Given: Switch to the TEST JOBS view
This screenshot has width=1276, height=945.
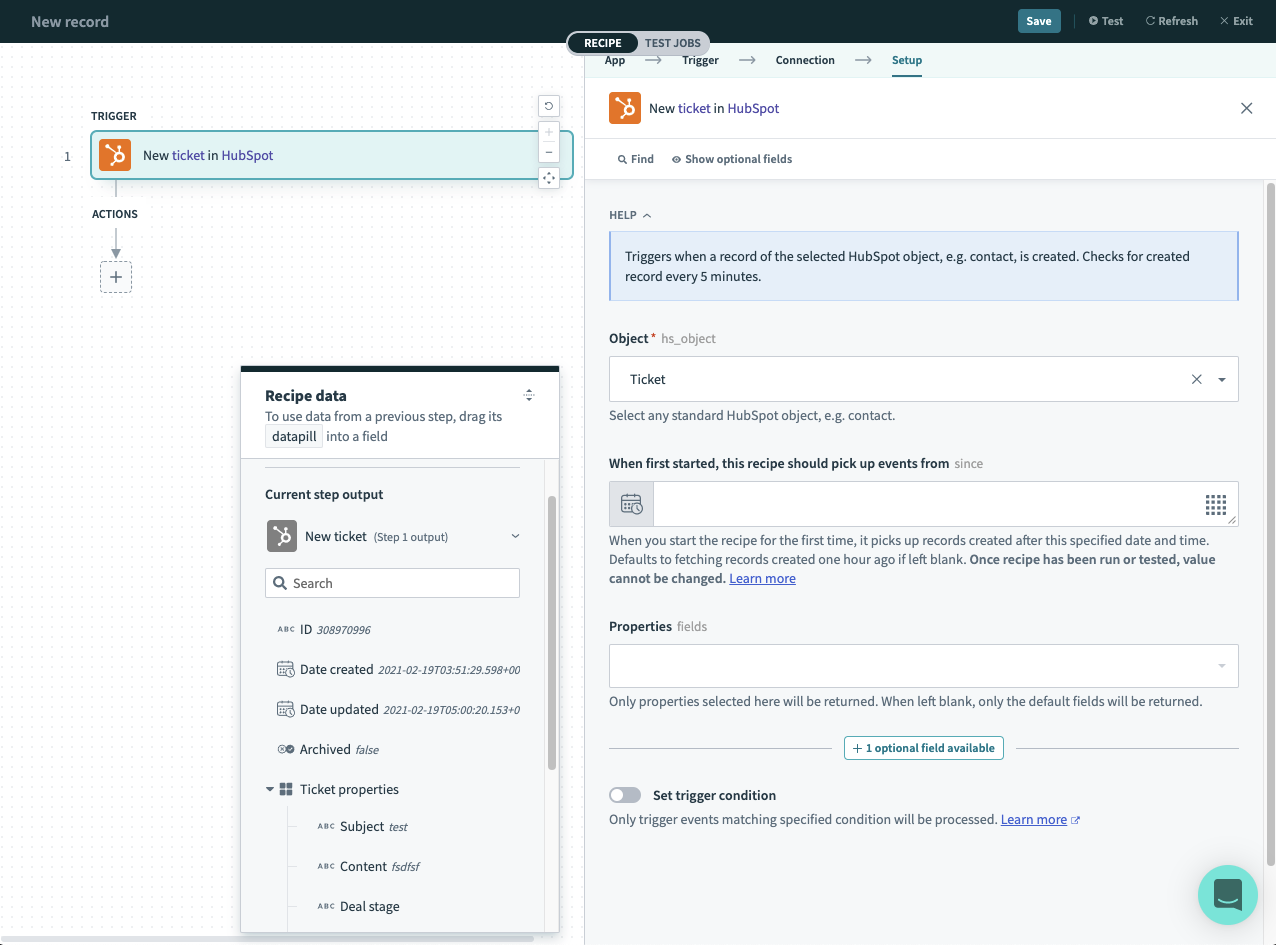Looking at the screenshot, I should pos(673,43).
